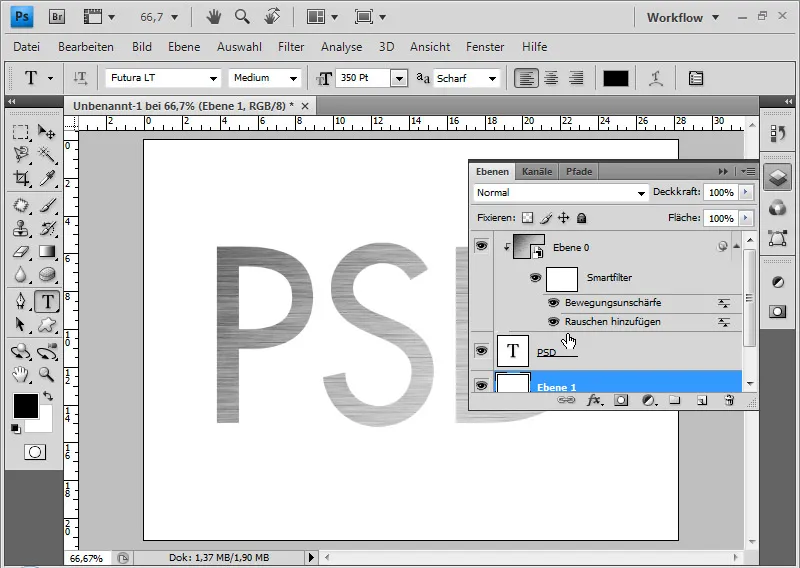Image resolution: width=800 pixels, height=568 pixels.
Task: Select the Zoom tool in toolbox
Action: click(x=46, y=375)
